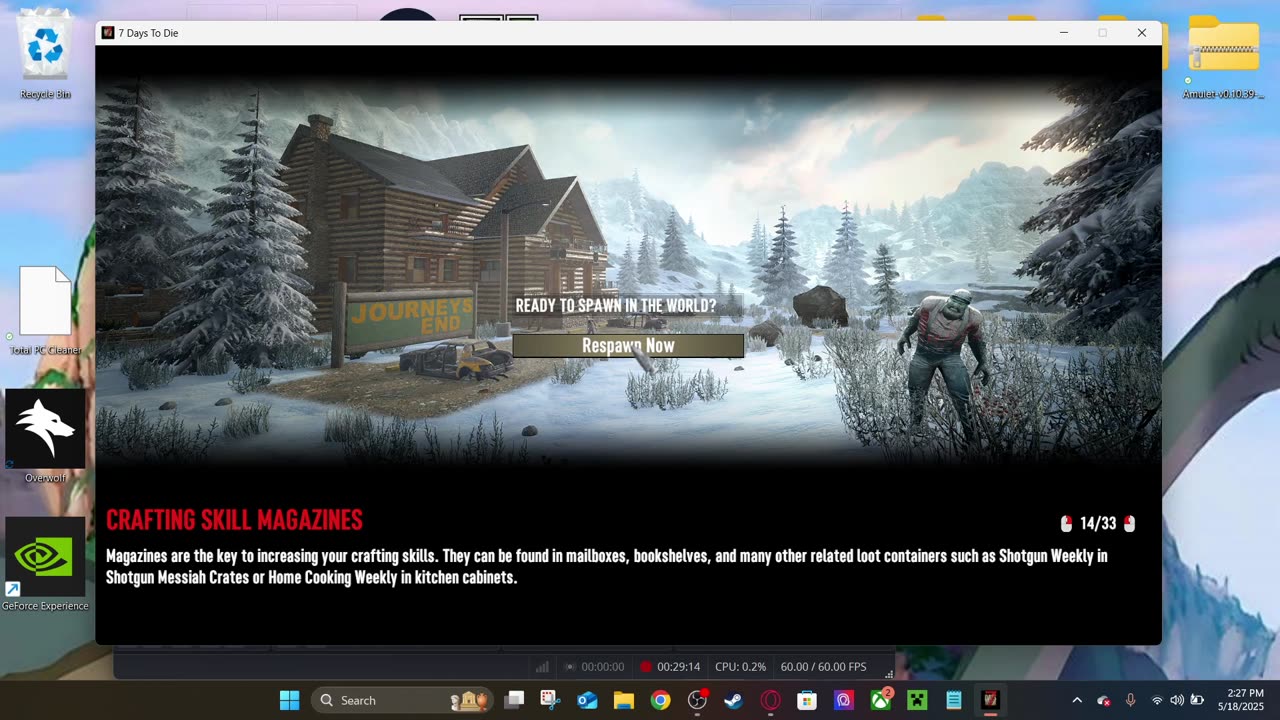Click the microphone tray icon
Viewport: 1280px width, 720px height.
(x=1131, y=700)
